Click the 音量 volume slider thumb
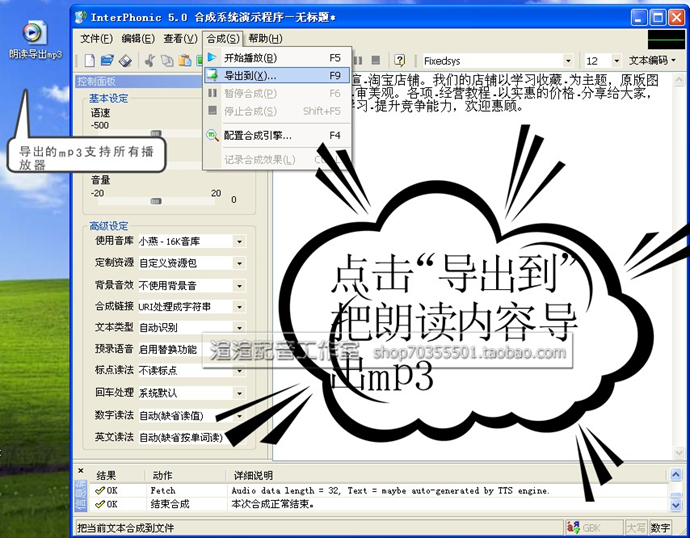690x538 pixels. click(x=156, y=201)
